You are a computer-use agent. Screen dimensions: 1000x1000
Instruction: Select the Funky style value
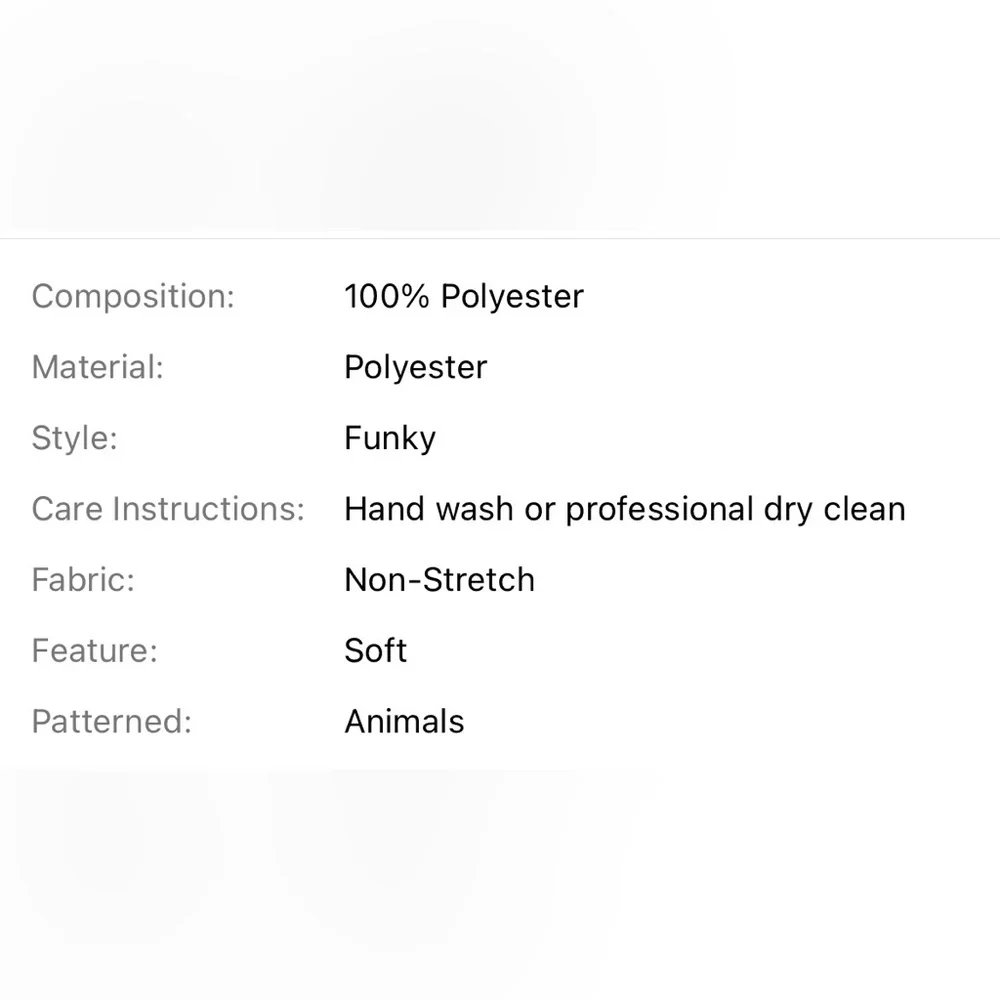[x=390, y=439]
